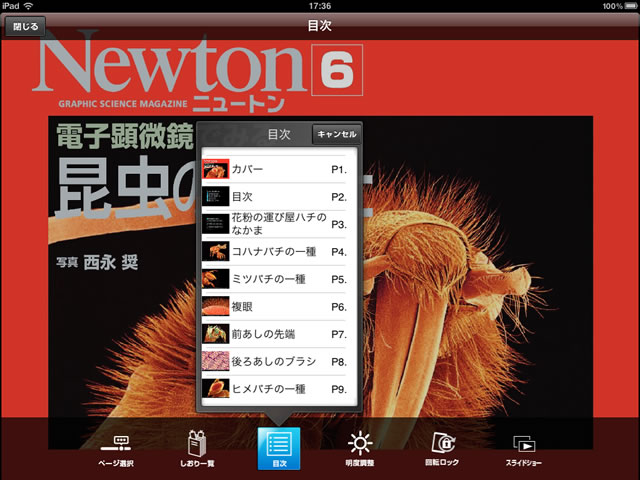Tap page number P7.

pos(339,335)
